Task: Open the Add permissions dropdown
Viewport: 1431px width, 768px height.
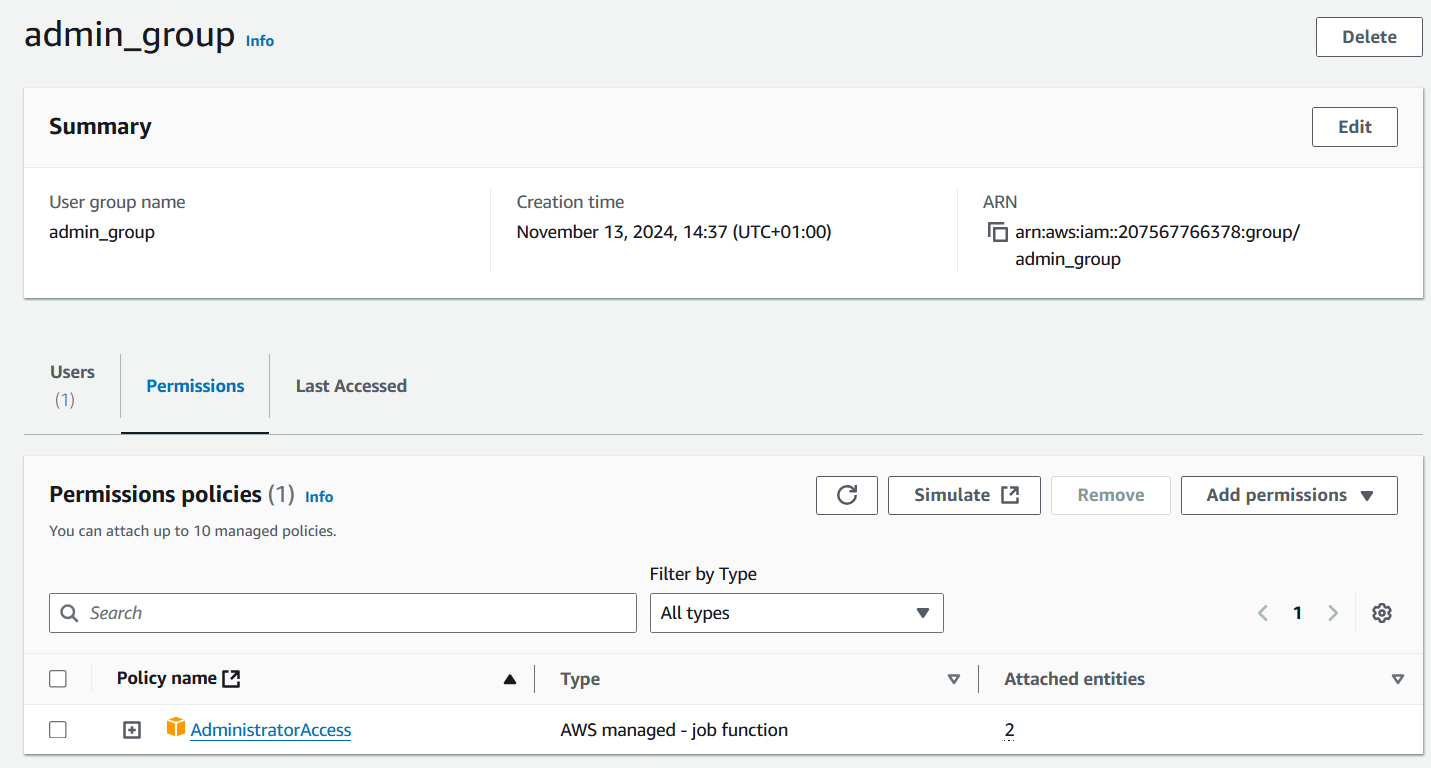Action: tap(1289, 495)
